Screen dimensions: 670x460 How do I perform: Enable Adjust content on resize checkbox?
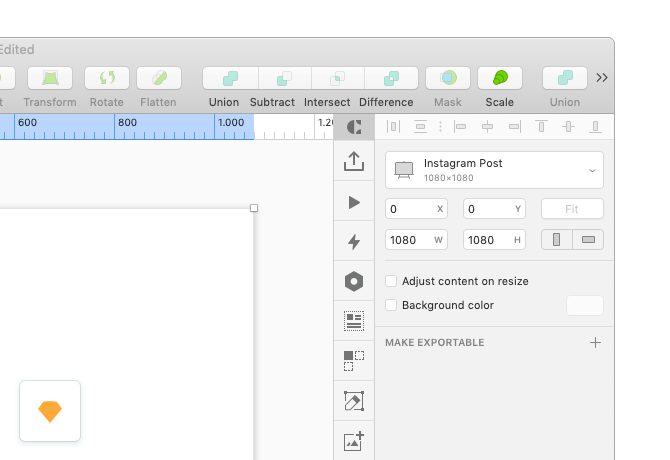click(391, 281)
